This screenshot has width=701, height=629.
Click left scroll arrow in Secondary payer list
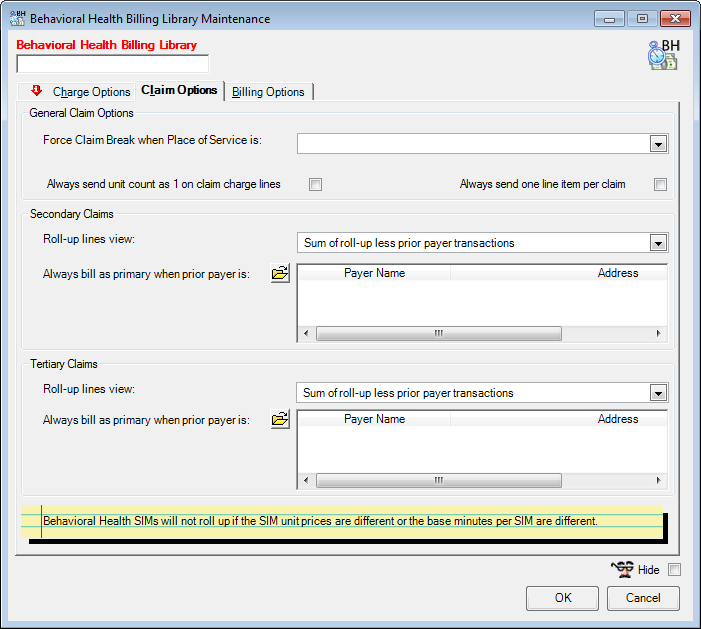coord(306,333)
